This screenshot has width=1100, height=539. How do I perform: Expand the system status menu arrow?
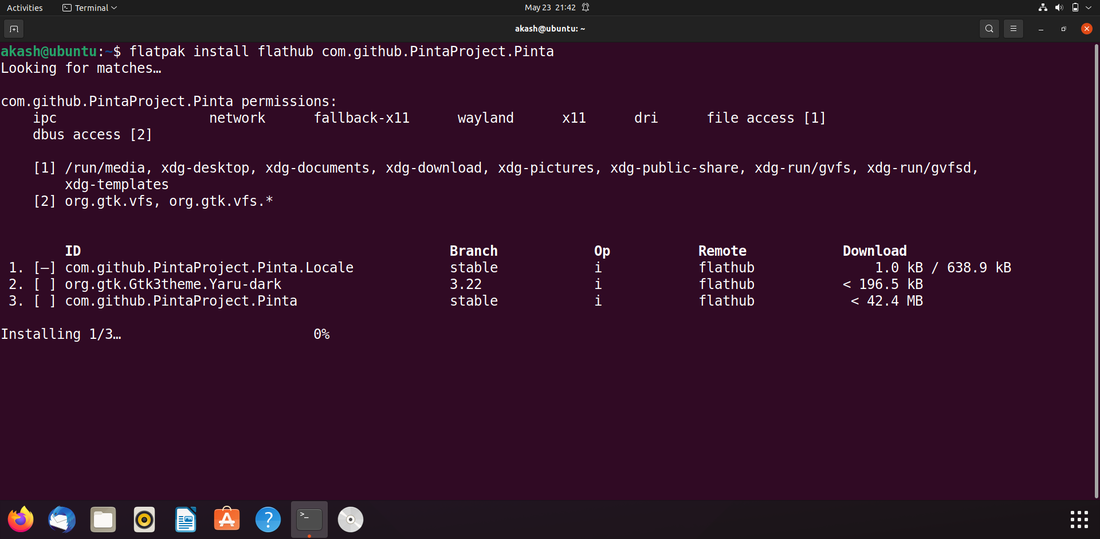[1087, 7]
